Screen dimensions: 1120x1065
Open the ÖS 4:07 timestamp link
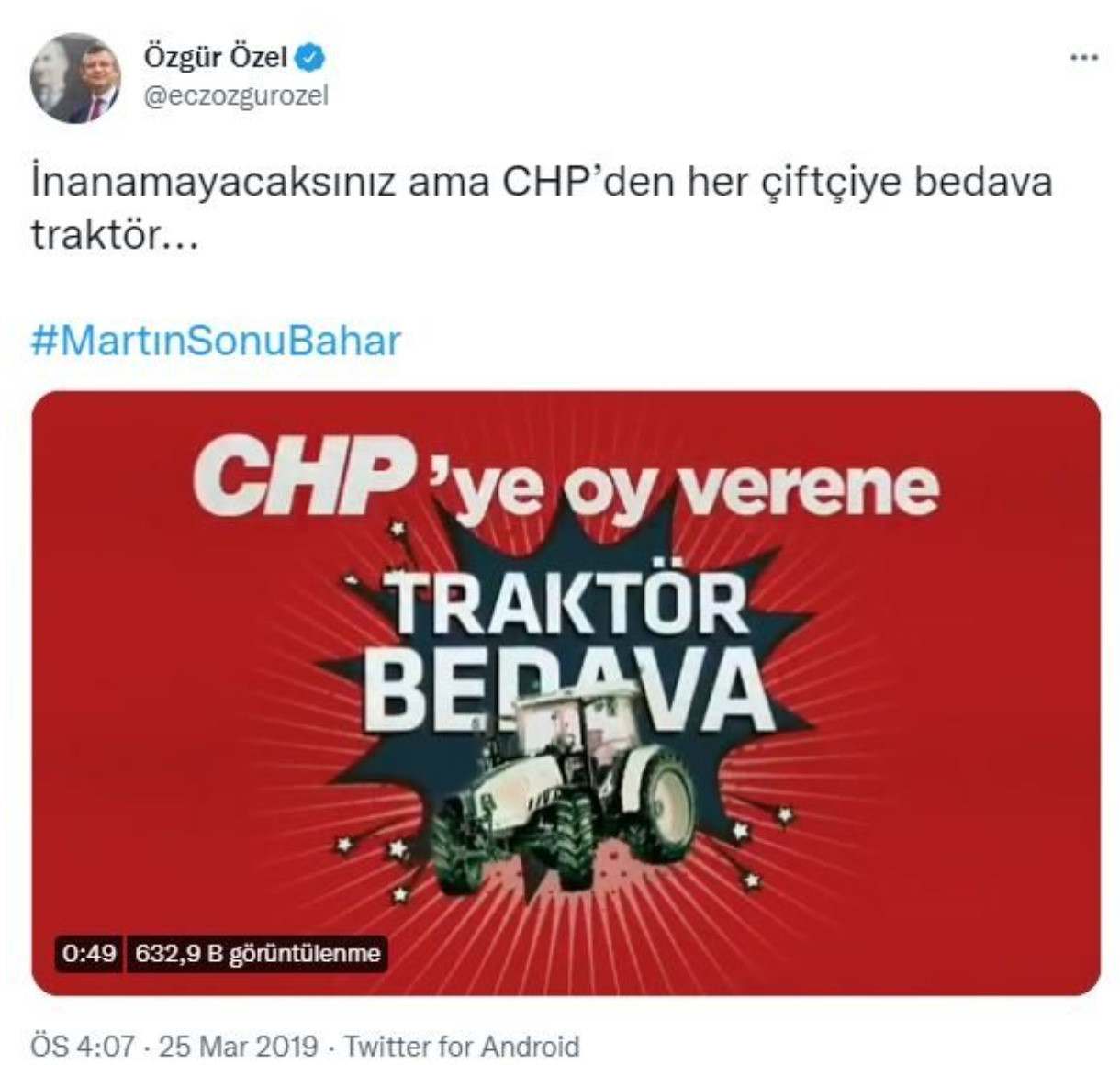coord(84,1047)
